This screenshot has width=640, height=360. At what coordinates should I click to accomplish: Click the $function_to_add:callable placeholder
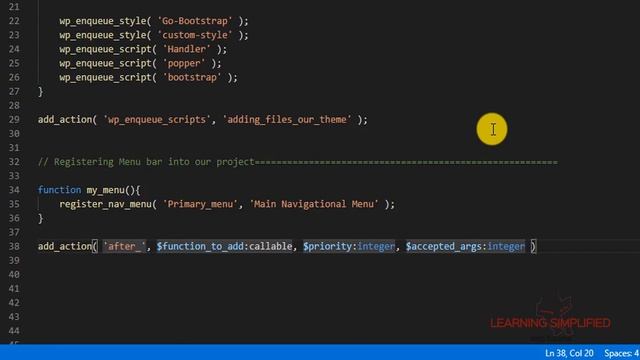224,247
